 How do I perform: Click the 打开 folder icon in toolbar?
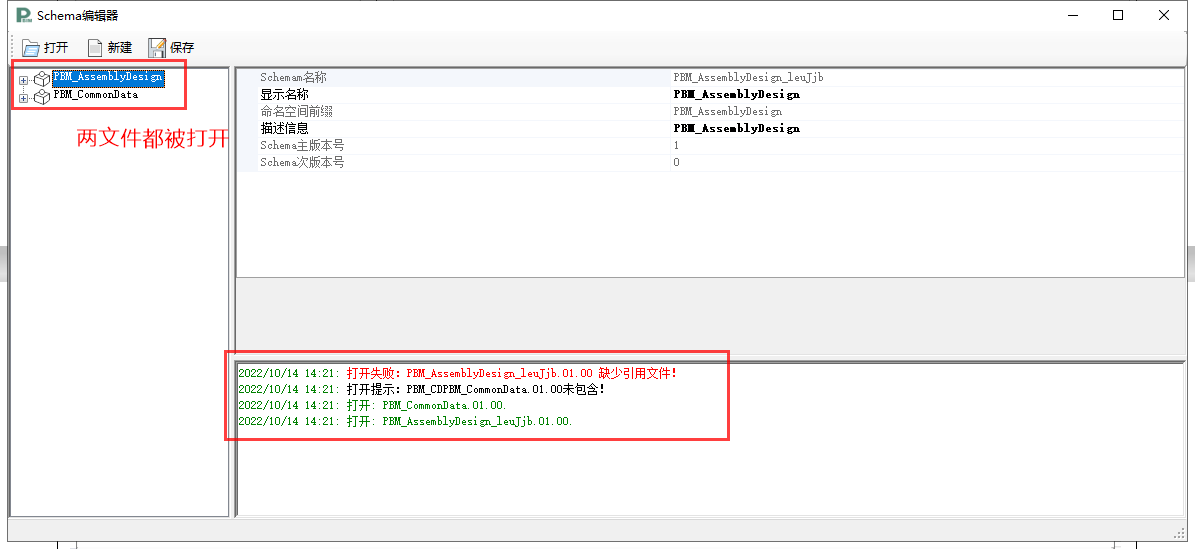(30, 48)
